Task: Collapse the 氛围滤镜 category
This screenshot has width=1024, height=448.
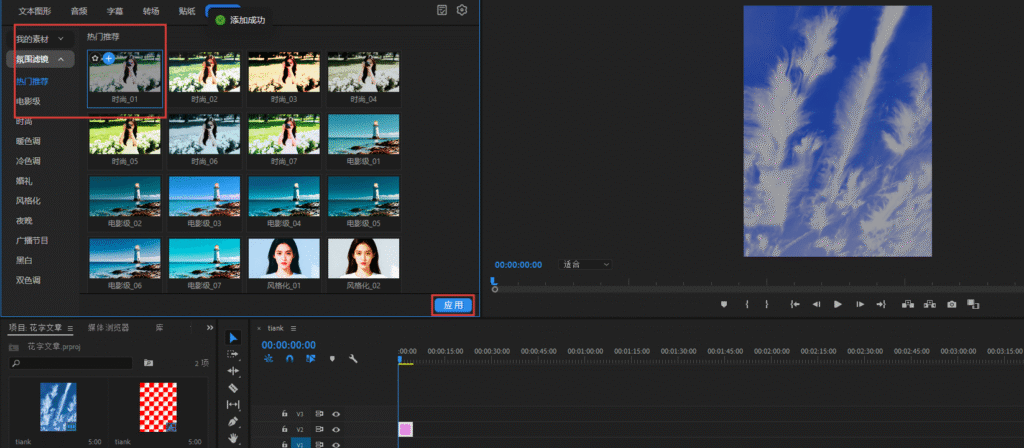Action: 61,60
